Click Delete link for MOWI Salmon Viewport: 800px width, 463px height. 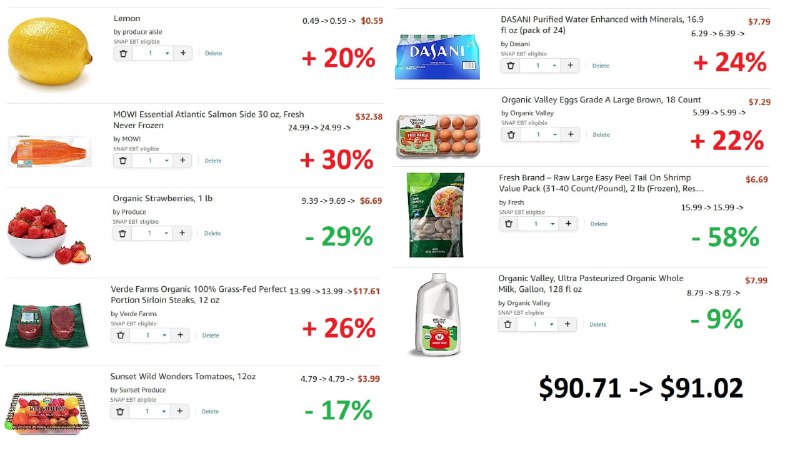[x=213, y=161]
